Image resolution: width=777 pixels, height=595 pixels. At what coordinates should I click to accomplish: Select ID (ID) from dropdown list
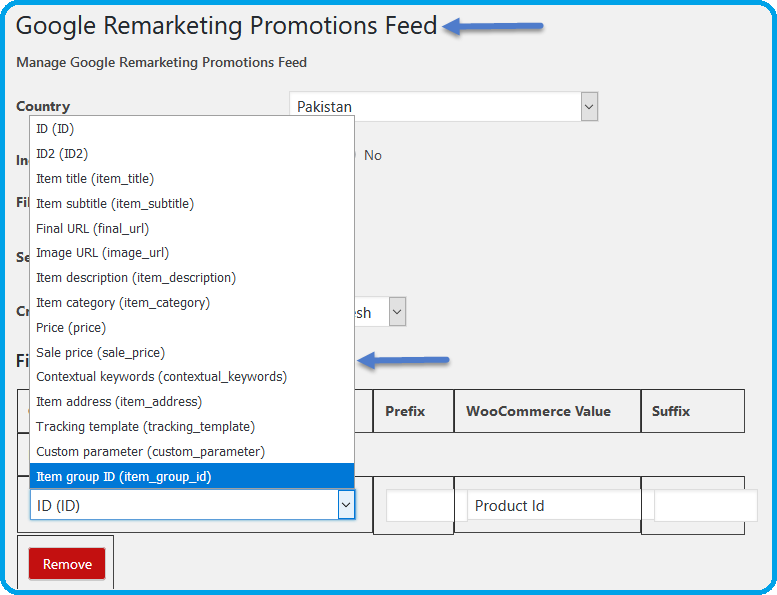coord(192,129)
